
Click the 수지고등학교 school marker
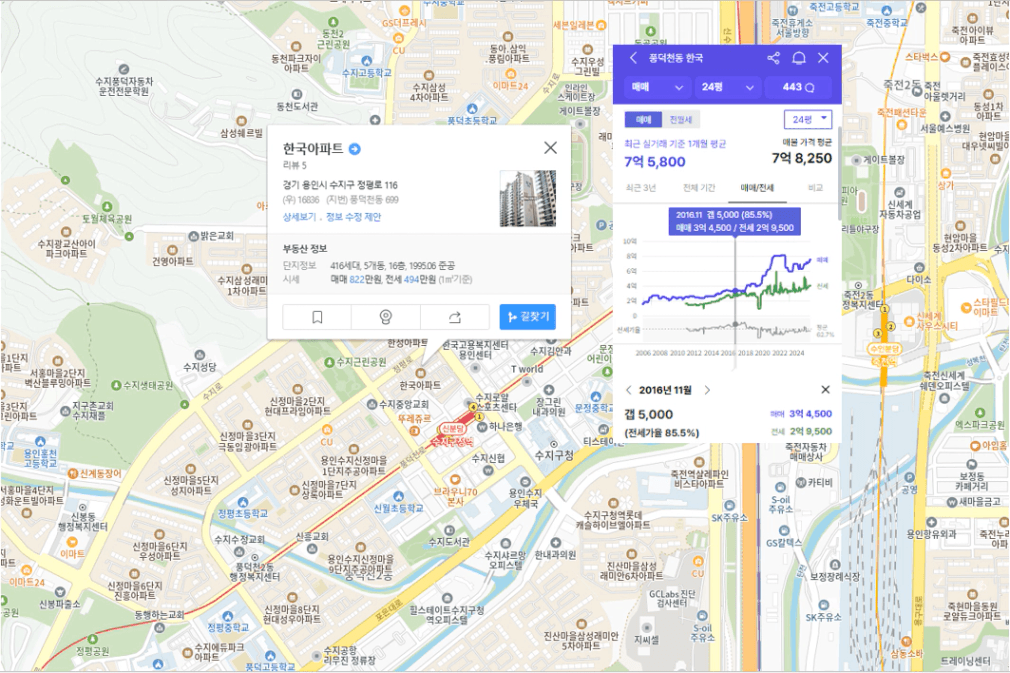pyautogui.click(x=367, y=61)
